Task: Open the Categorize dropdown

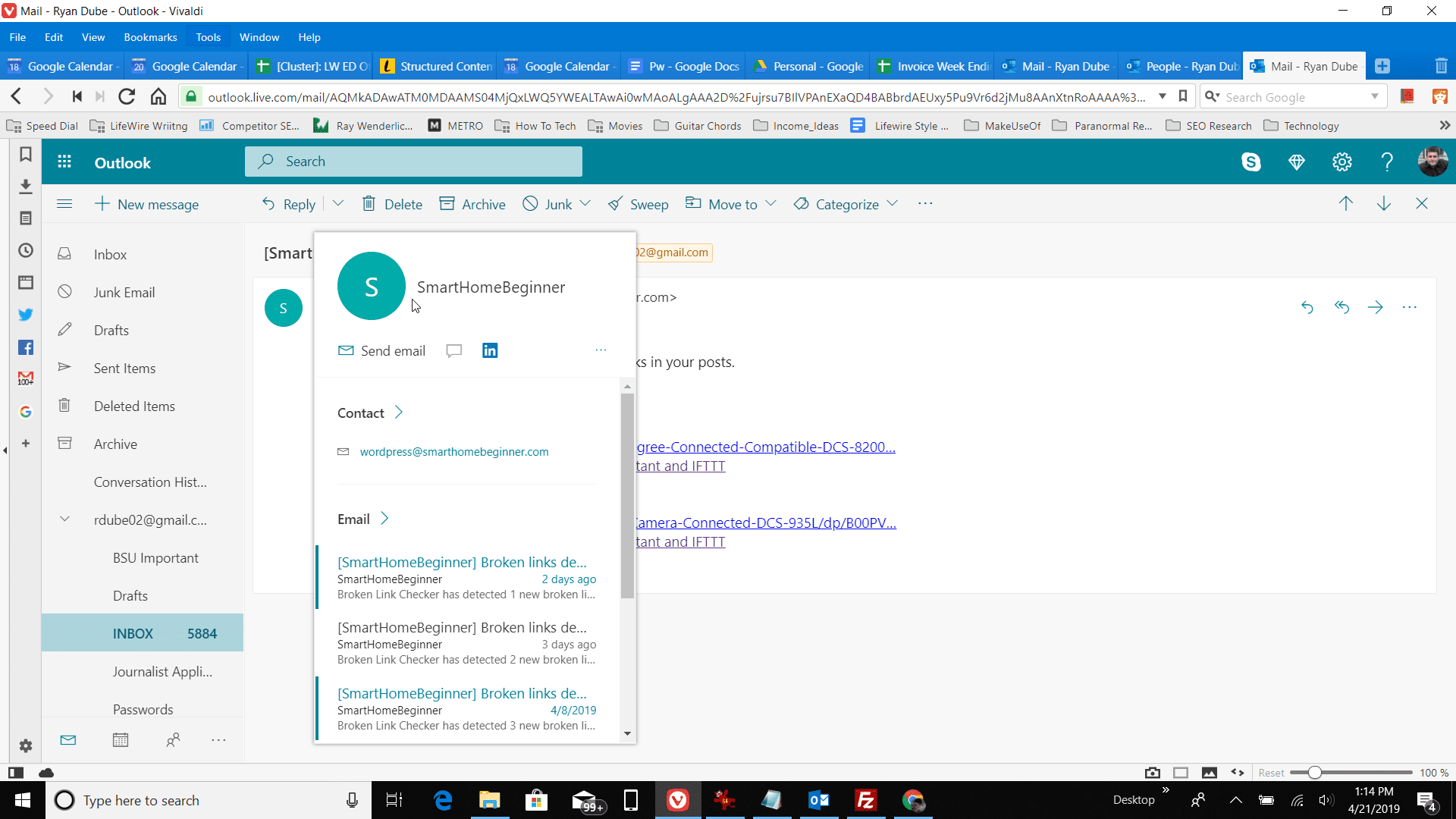Action: tap(893, 204)
